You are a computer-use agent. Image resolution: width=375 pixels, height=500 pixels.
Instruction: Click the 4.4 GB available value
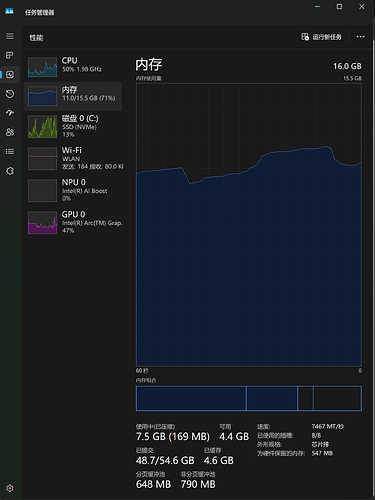[x=234, y=436]
